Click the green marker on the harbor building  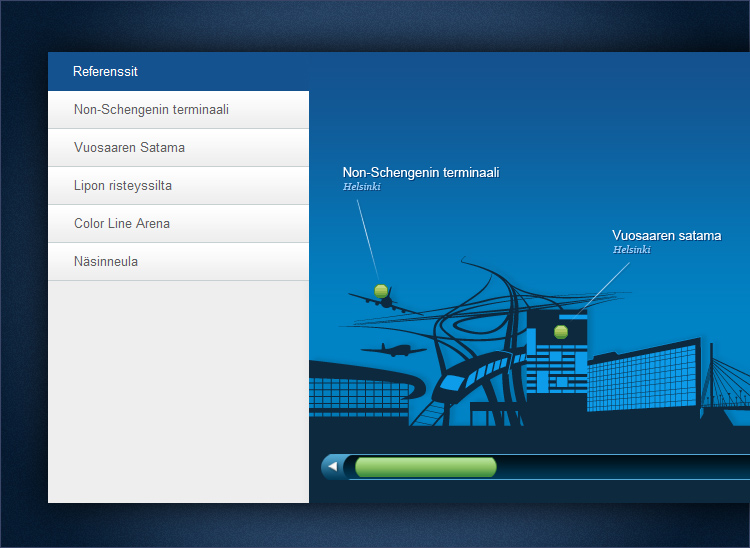(x=561, y=331)
